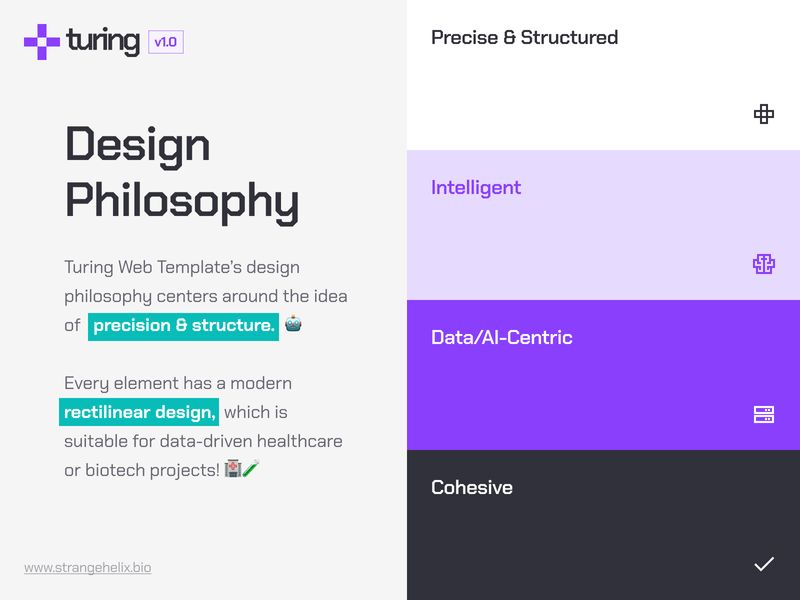Screen dimensions: 800x600
Task: Select the Precise & Structured heading
Action: (524, 37)
